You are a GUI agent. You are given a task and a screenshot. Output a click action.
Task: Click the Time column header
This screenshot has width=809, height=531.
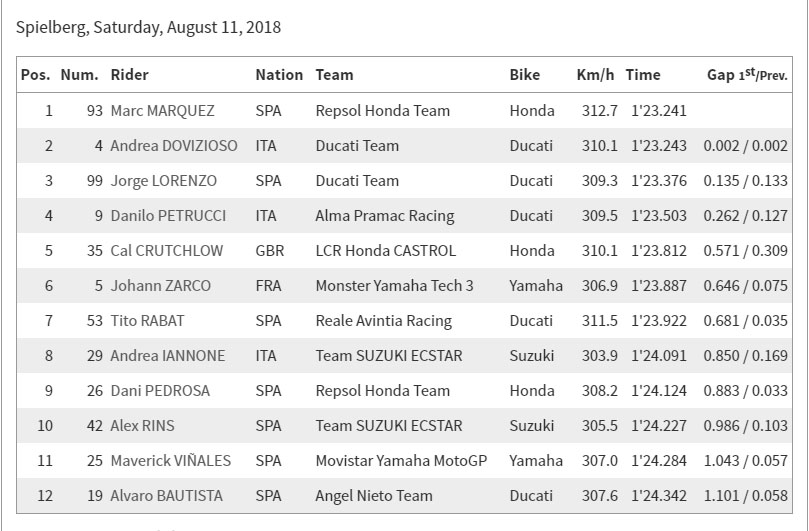643,75
